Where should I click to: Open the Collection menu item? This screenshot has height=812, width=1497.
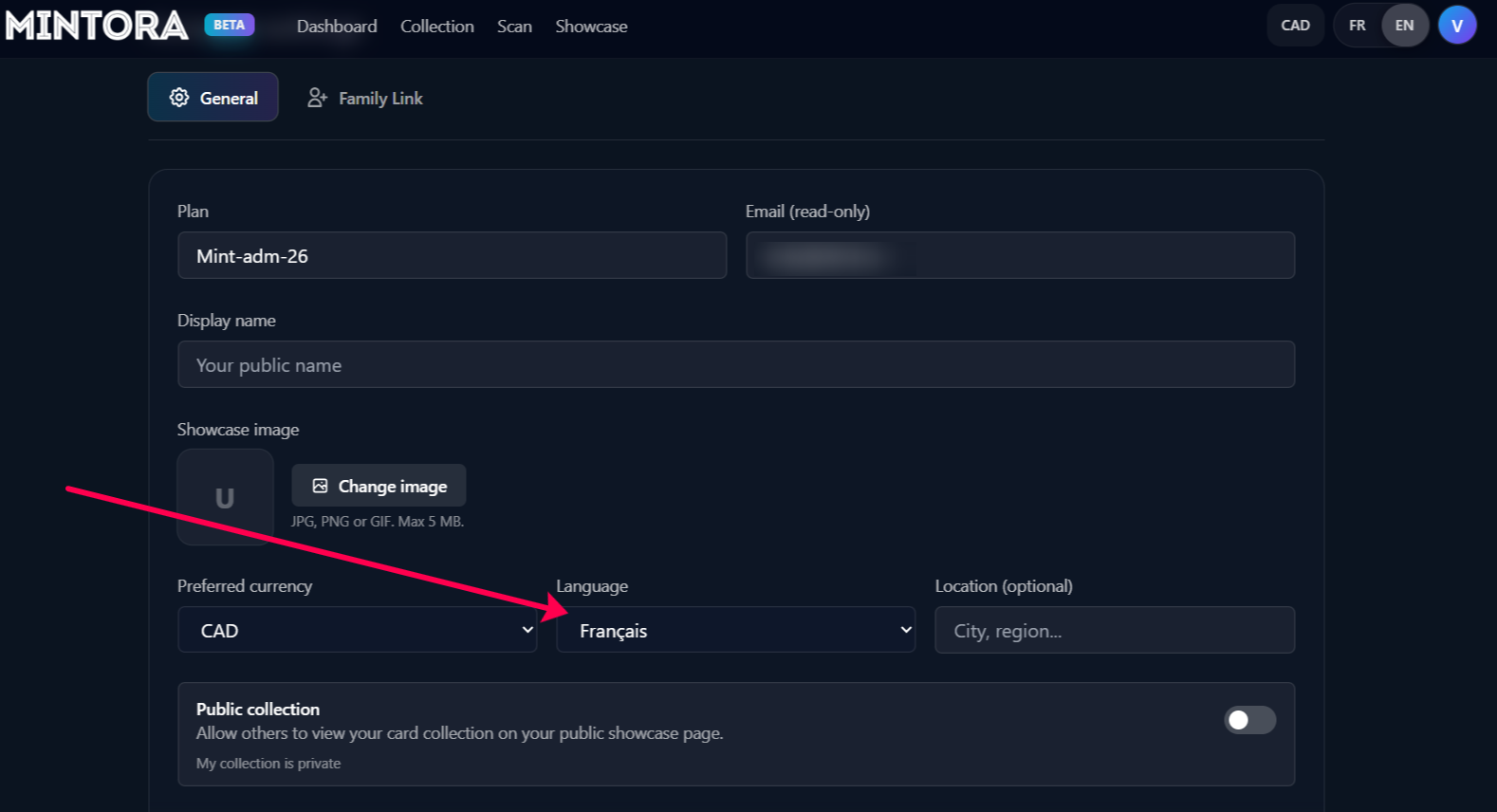436,27
